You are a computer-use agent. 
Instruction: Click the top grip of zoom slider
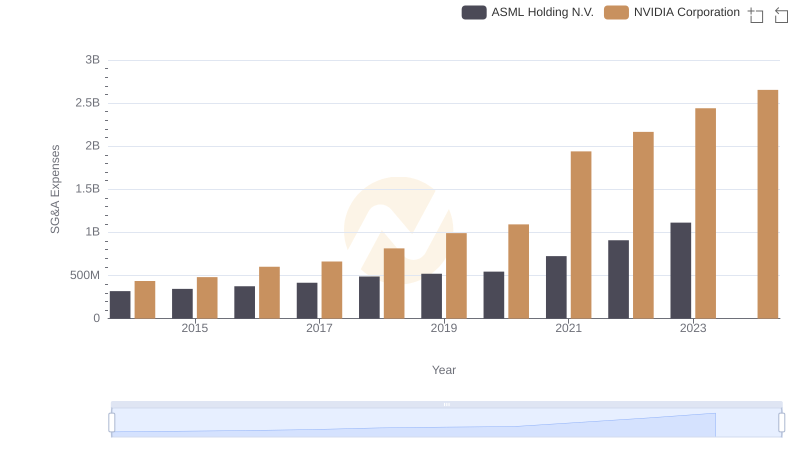click(446, 404)
